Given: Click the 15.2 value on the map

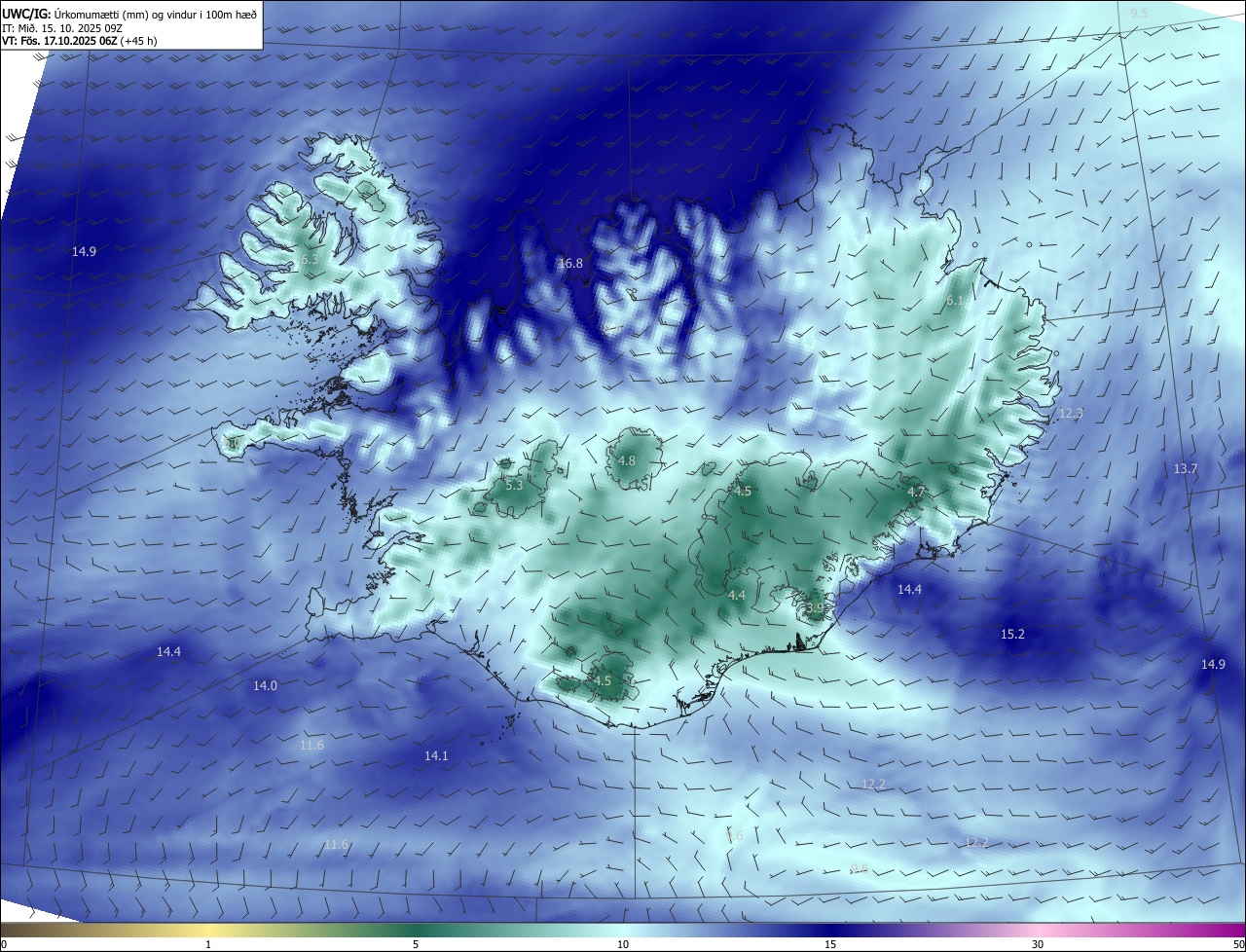Looking at the screenshot, I should [x=1013, y=635].
